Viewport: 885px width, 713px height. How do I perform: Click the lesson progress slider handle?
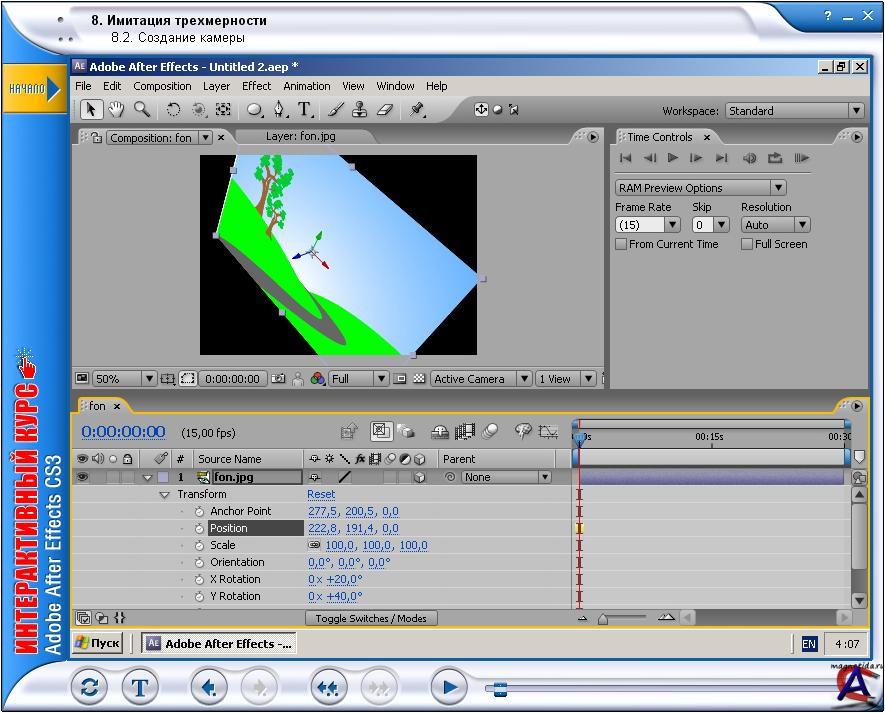[500, 688]
